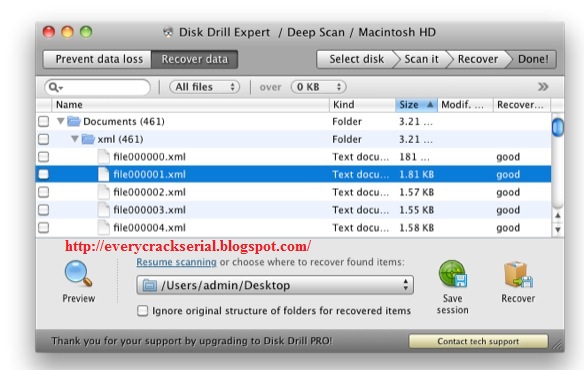Viewport: 584px width, 370px height.
Task: Select the file000000.xml row name
Action: coord(149,157)
